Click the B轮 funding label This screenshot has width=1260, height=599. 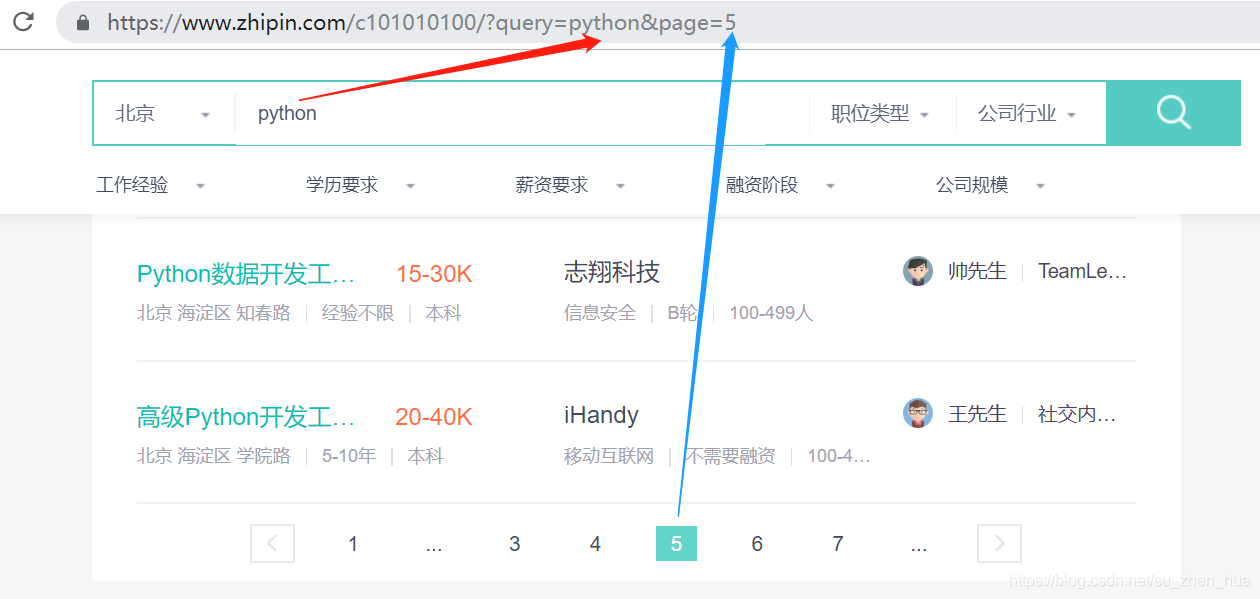(x=682, y=313)
